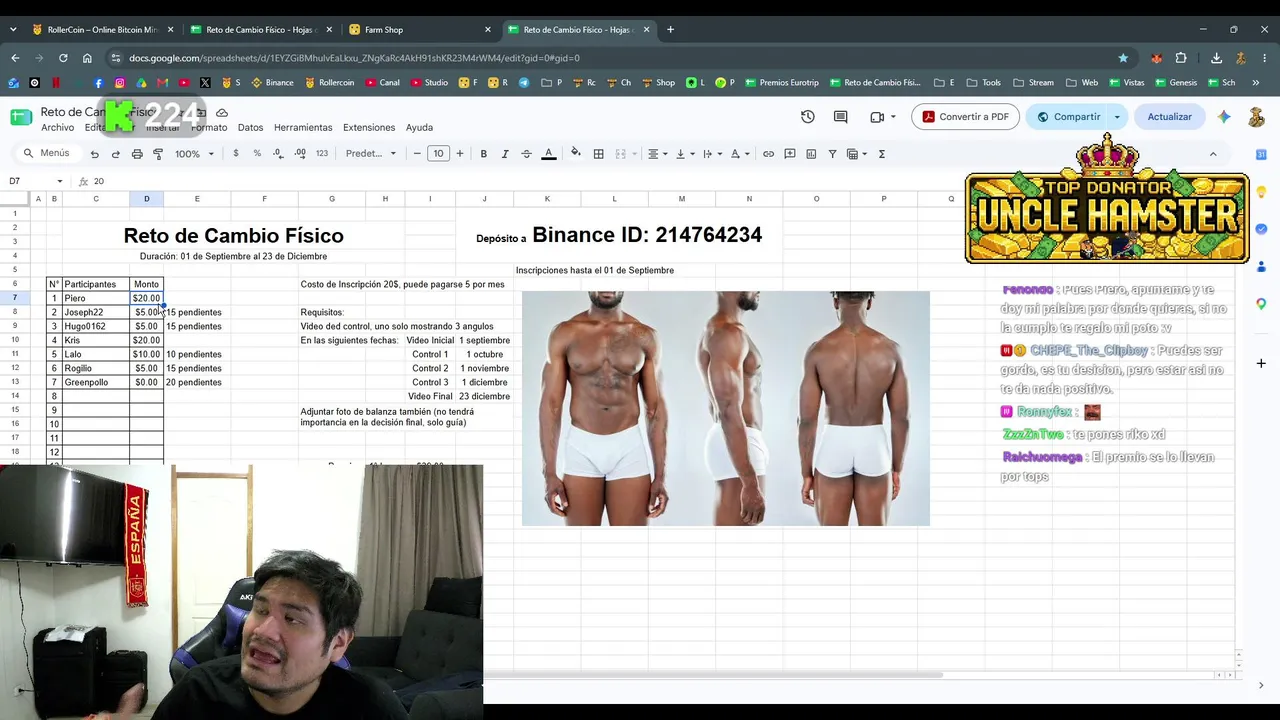Screen dimensions: 1280x720
Task: Open the Ayuda menu
Action: (419, 128)
